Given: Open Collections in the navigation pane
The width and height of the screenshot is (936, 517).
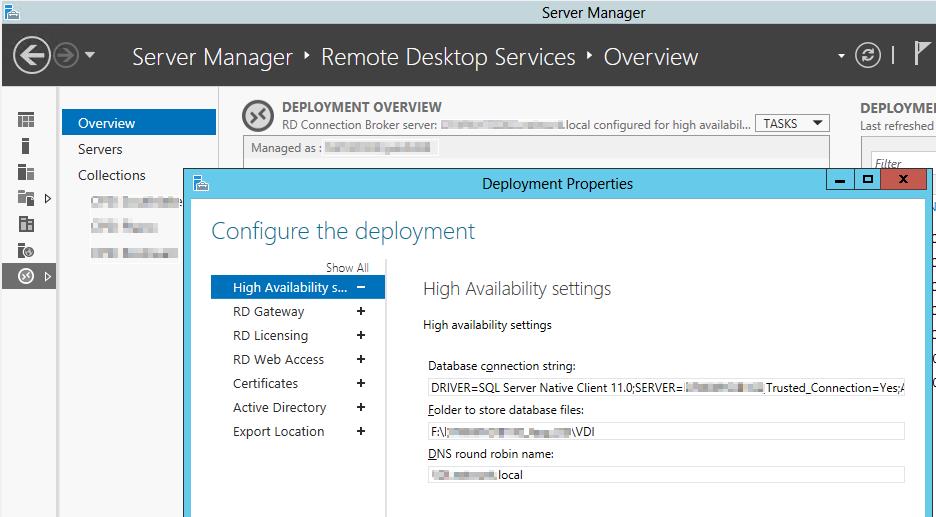Looking at the screenshot, I should (112, 175).
